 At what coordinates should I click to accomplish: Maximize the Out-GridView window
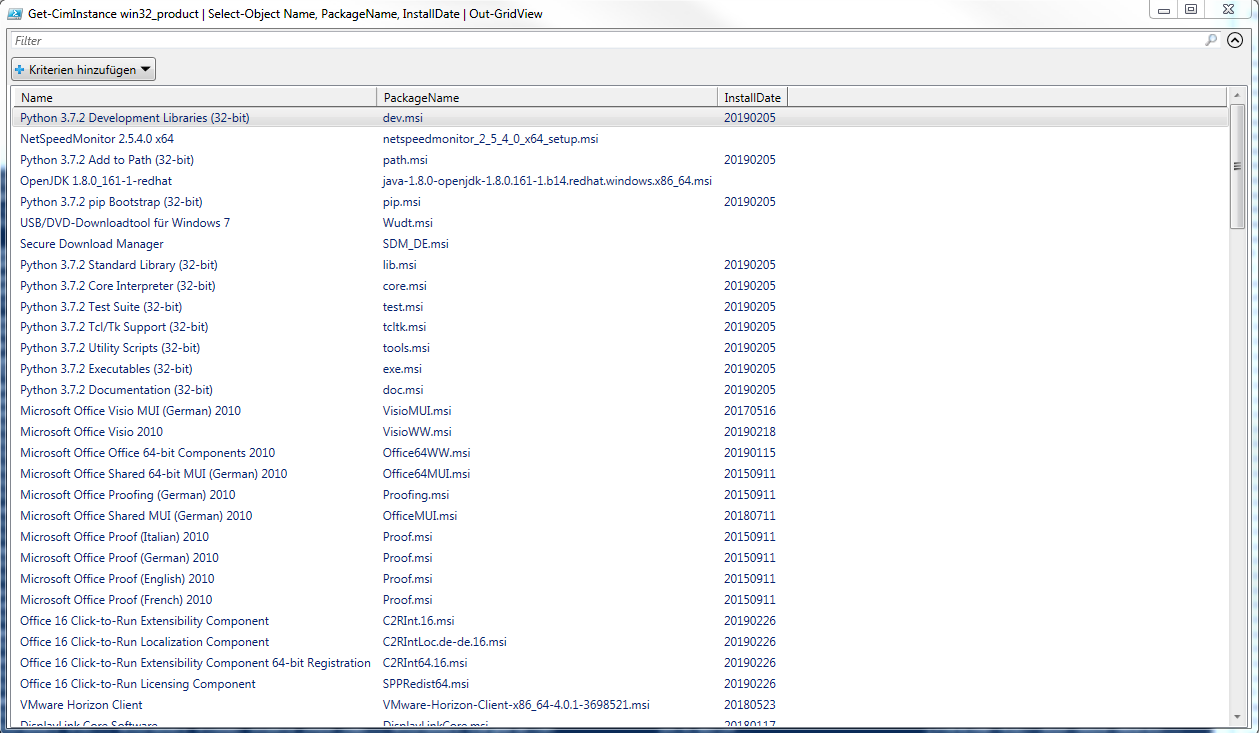[x=1190, y=9]
